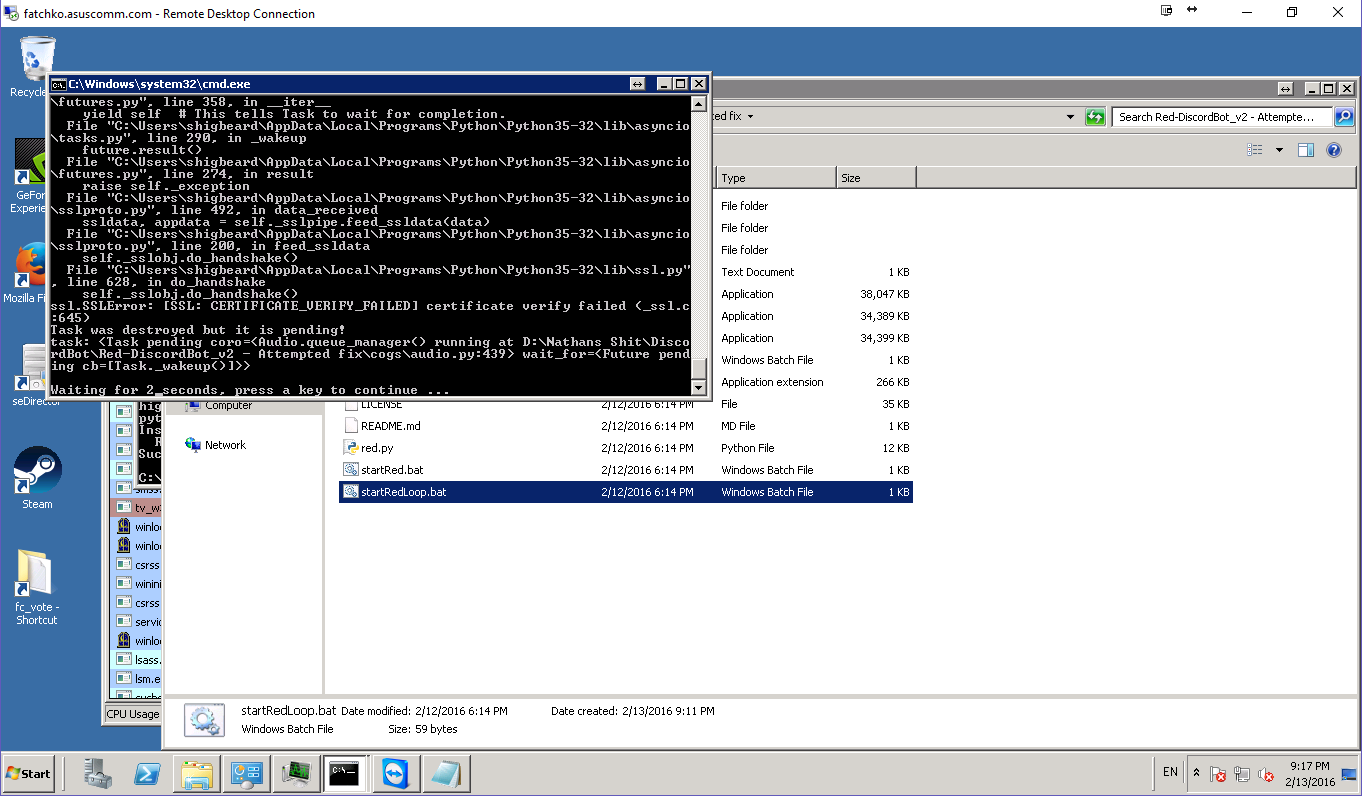Select startRedLoop.bat file

[x=626, y=492]
